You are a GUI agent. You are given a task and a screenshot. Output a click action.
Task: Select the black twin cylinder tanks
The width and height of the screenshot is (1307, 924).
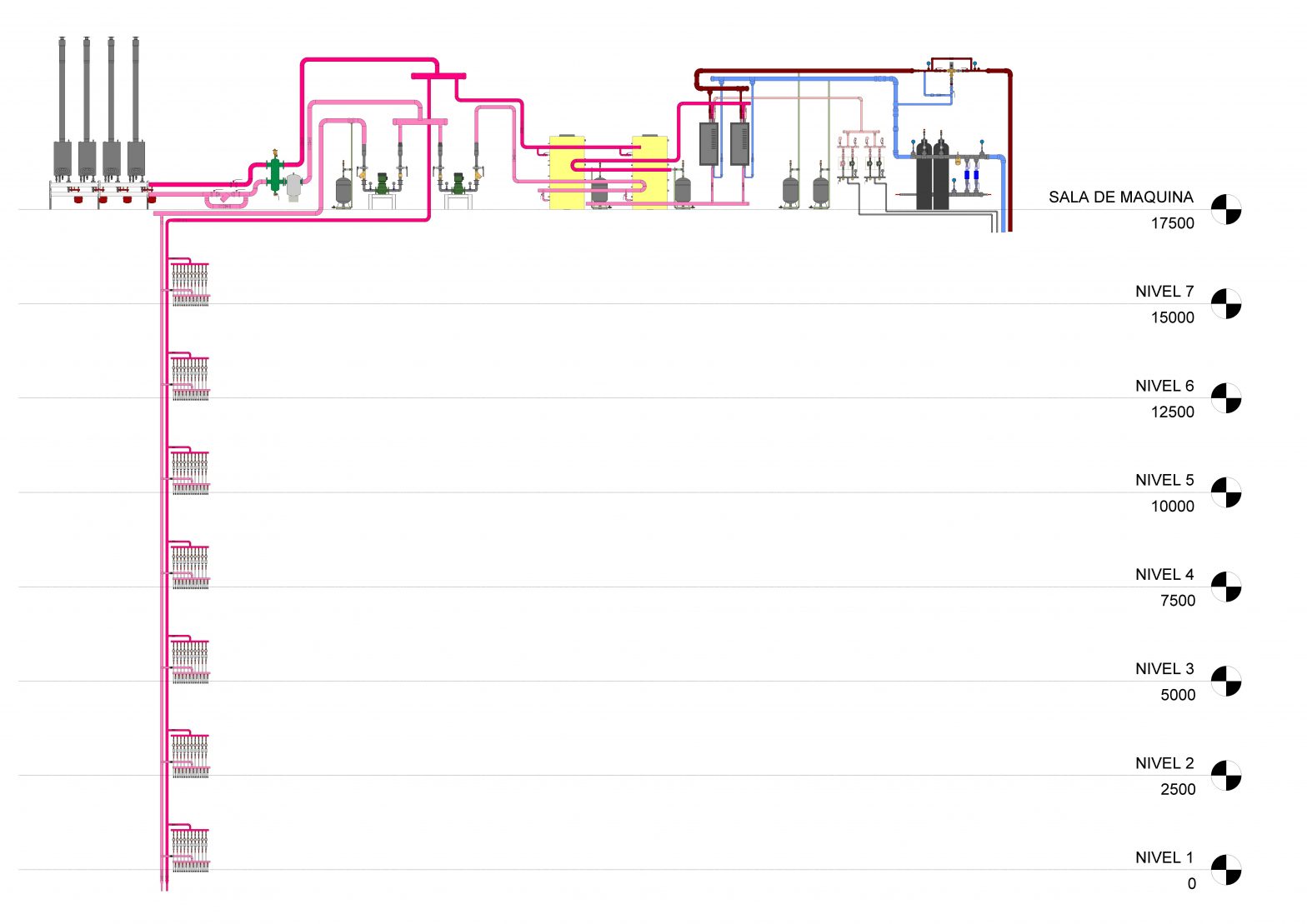[932, 177]
